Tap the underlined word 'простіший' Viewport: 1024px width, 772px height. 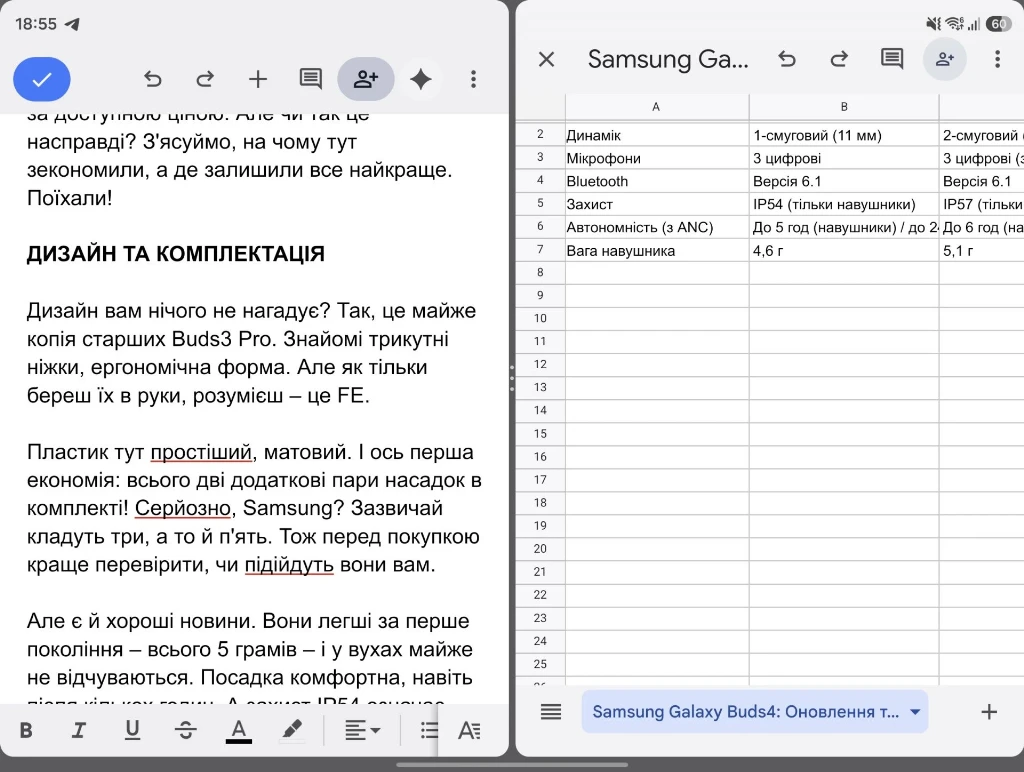(x=201, y=452)
